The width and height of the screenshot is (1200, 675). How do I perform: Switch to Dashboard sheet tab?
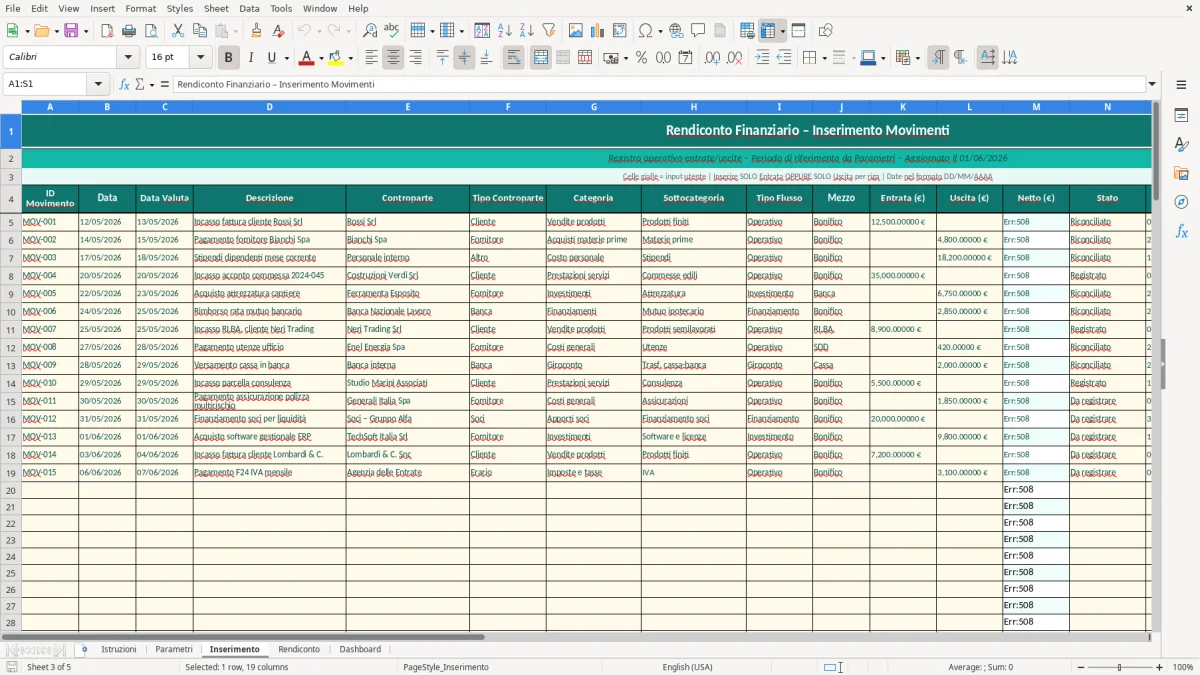click(x=360, y=650)
